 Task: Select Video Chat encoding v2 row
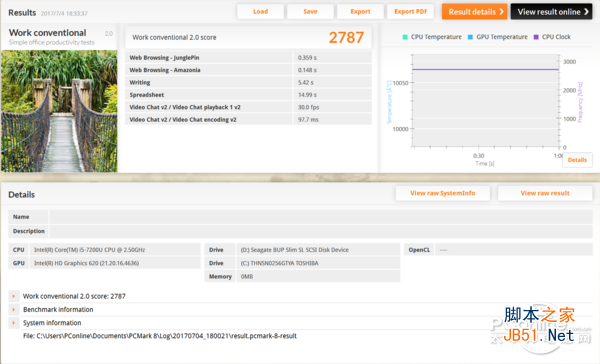248,119
